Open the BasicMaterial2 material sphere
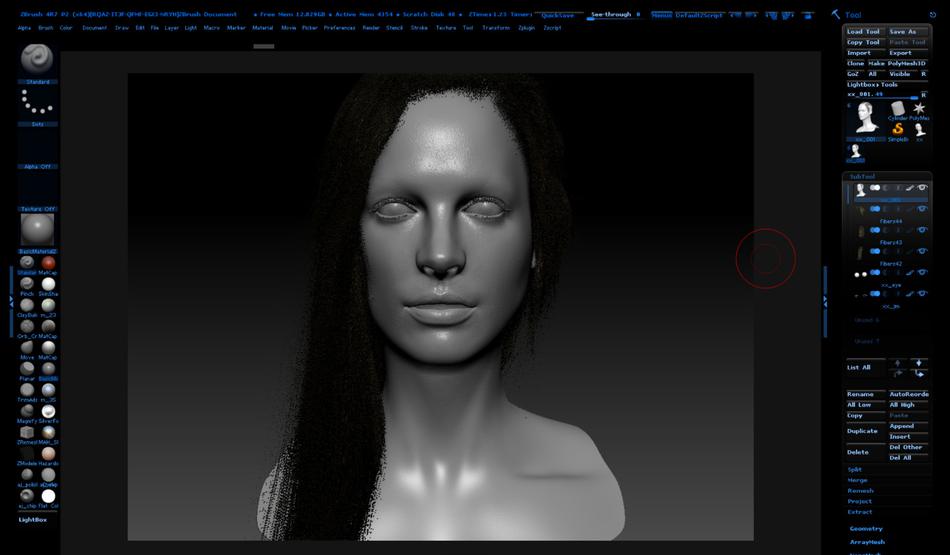950x555 pixels. [37, 229]
